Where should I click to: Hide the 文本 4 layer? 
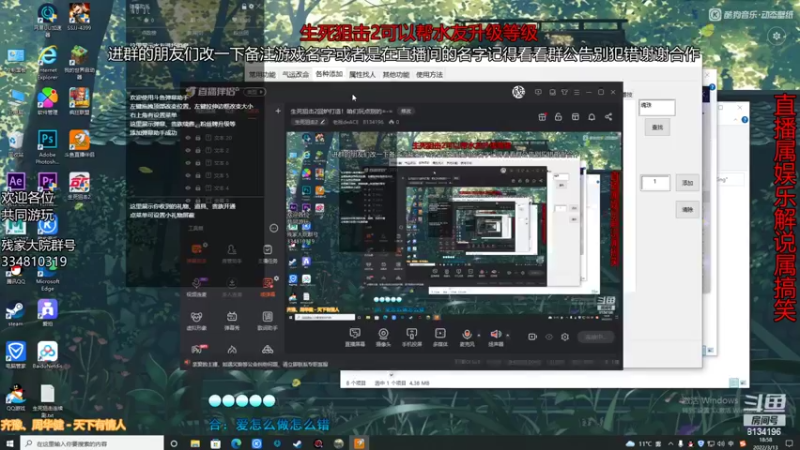click(188, 188)
